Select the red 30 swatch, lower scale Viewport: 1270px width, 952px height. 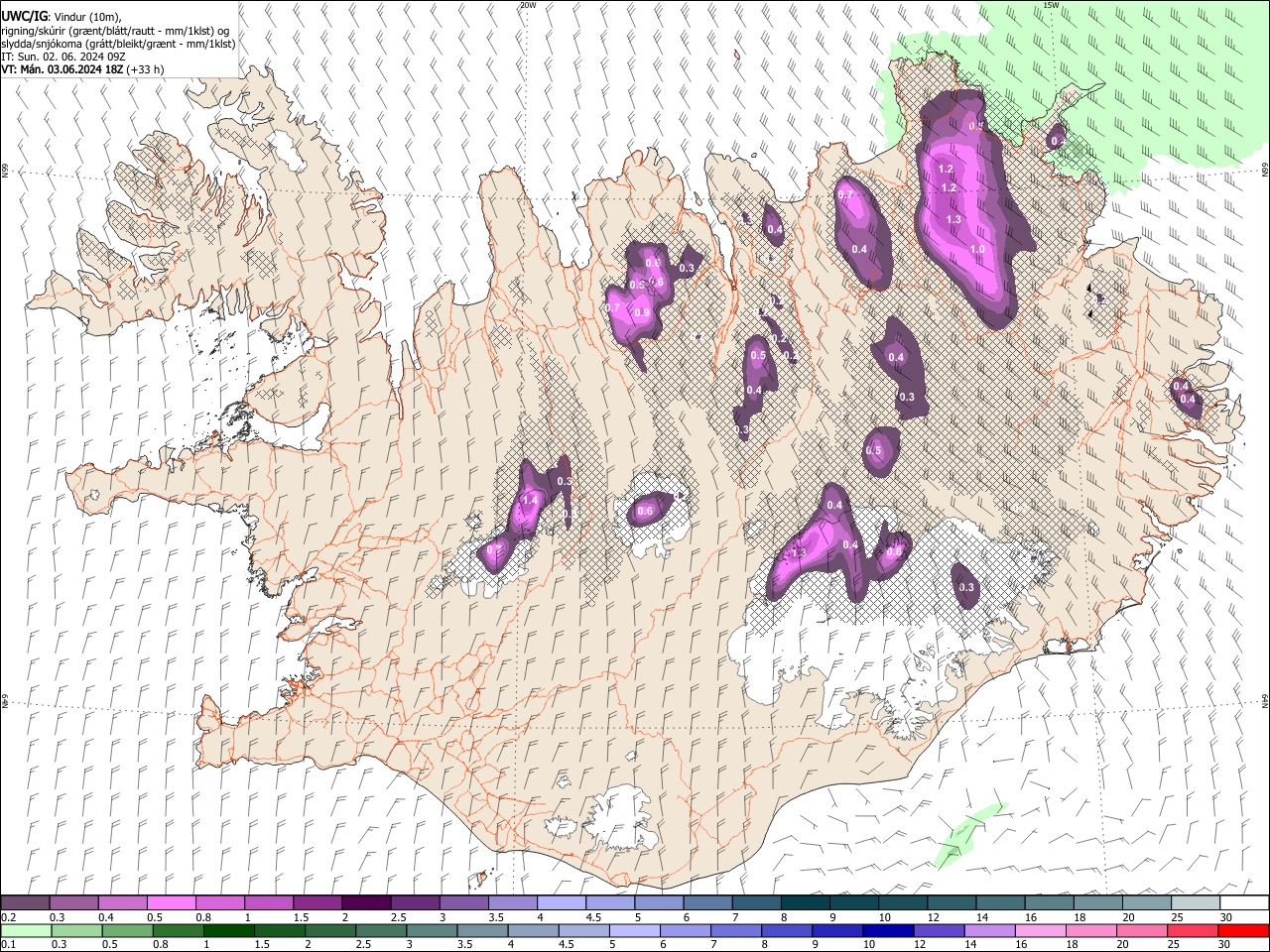tap(1243, 931)
